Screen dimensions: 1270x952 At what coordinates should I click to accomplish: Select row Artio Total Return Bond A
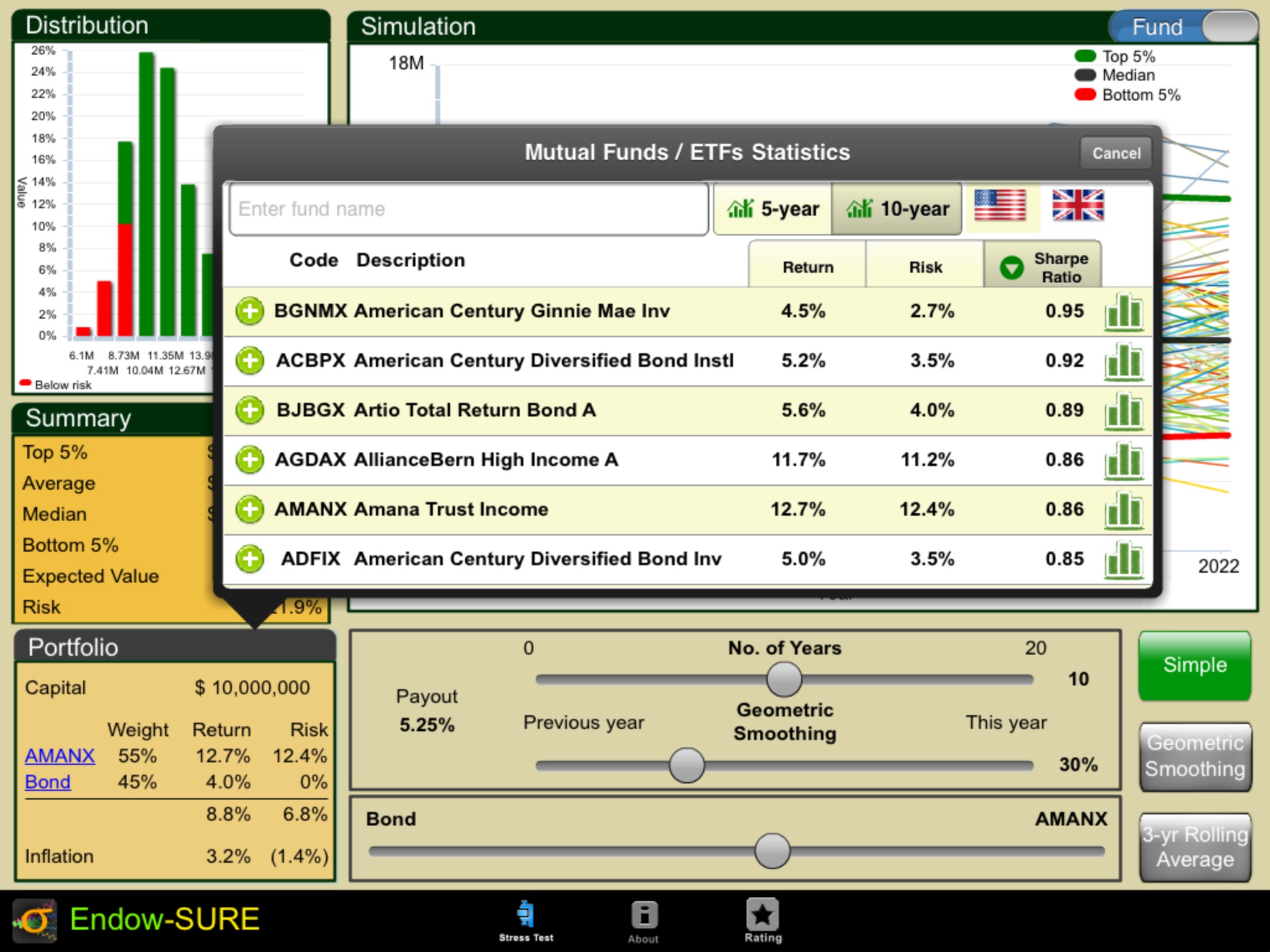click(x=687, y=410)
